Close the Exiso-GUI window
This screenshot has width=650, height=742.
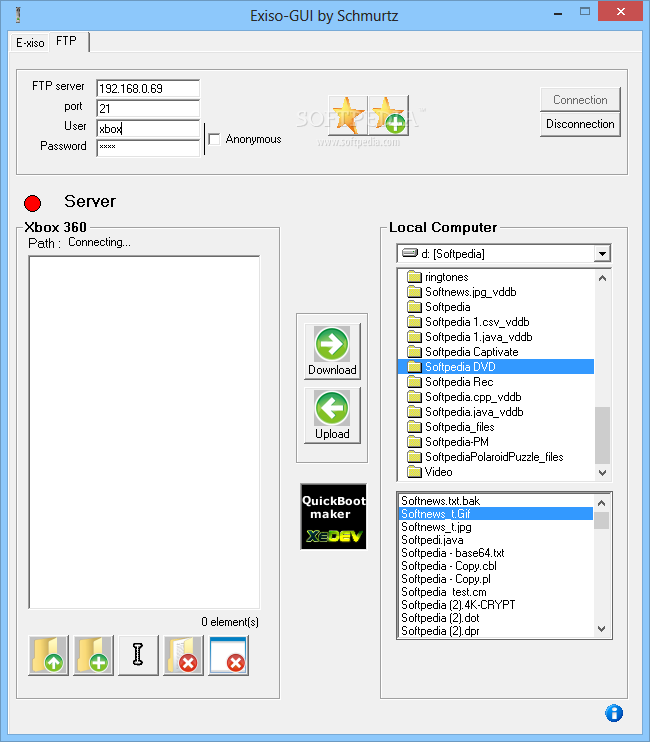tap(621, 11)
